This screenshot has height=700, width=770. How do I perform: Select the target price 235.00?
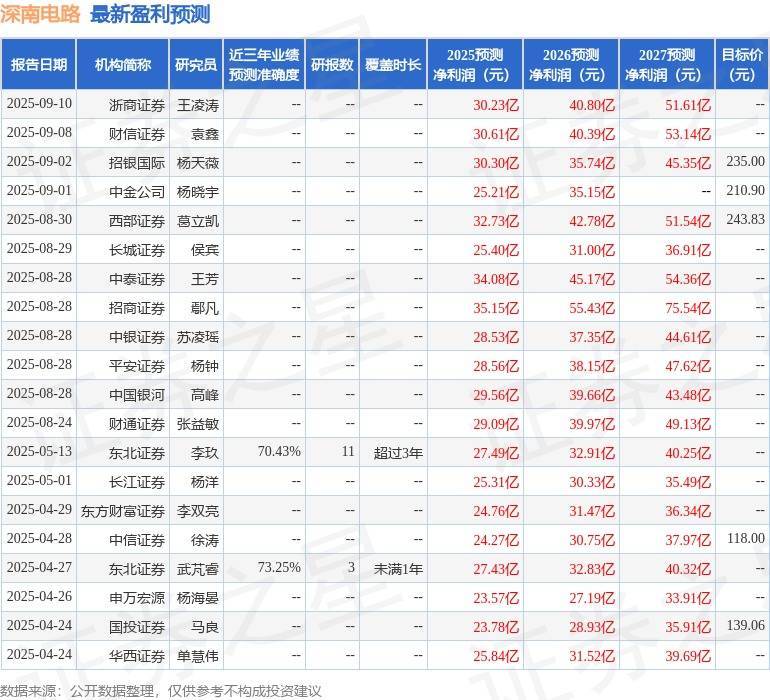(x=745, y=162)
